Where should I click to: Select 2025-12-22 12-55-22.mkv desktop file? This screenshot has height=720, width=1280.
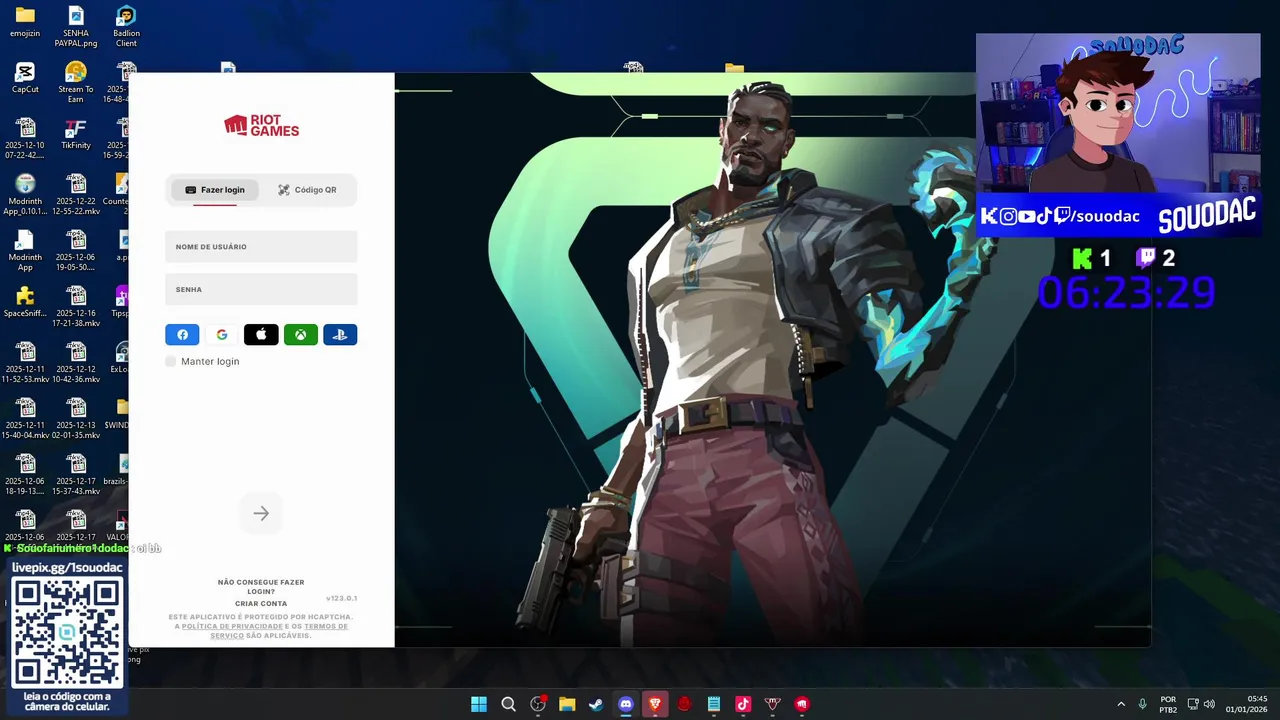tap(76, 195)
